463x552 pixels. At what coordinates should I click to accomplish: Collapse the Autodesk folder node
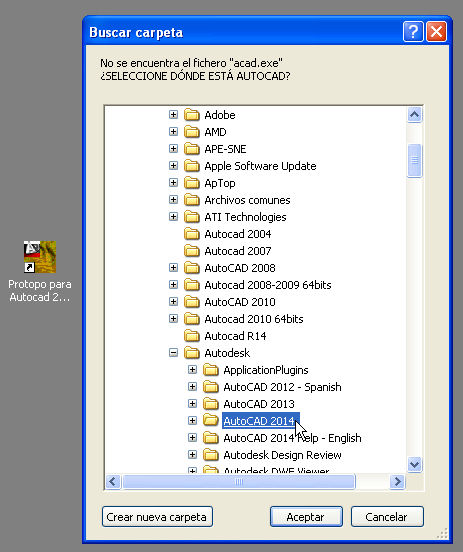(173, 352)
